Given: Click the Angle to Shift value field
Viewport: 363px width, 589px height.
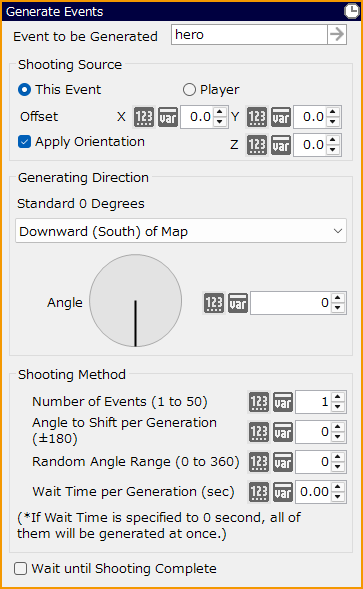Looking at the screenshot, I should point(313,432).
